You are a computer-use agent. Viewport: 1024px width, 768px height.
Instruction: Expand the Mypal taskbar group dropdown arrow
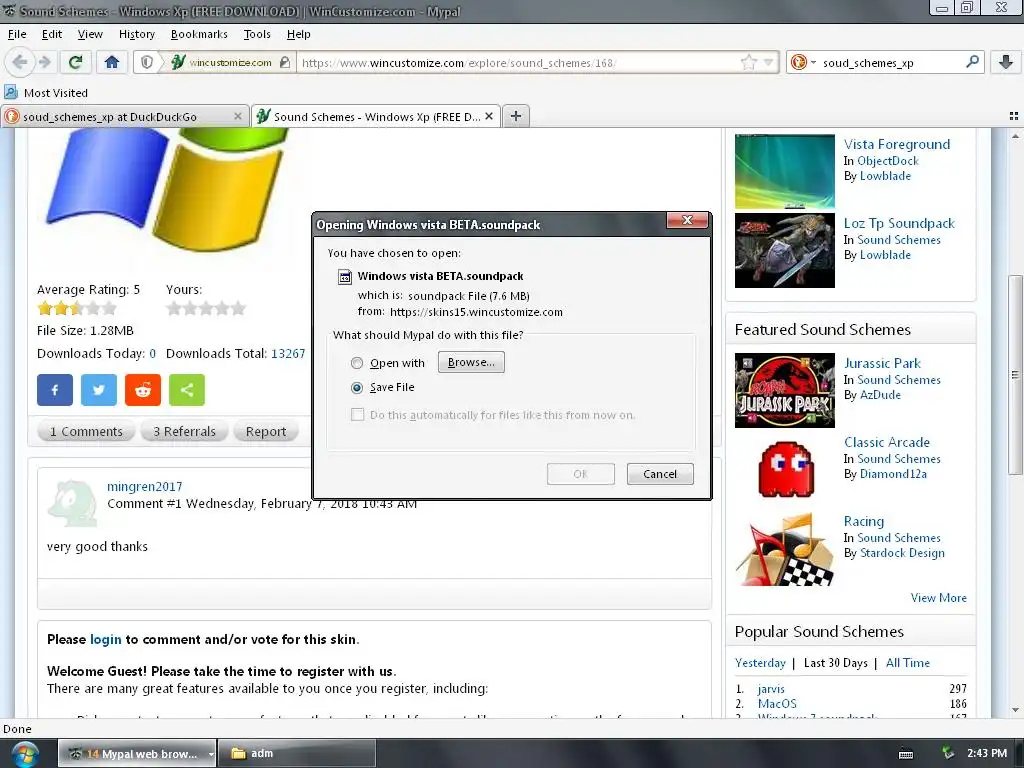coord(211,754)
